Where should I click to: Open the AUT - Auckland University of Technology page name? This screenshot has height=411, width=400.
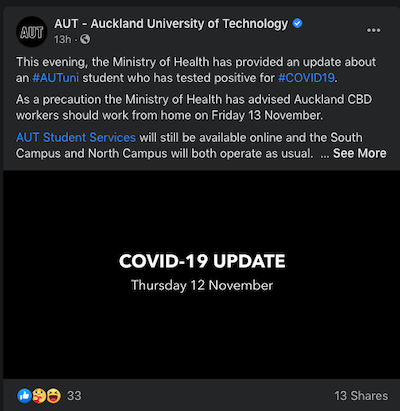coord(171,24)
